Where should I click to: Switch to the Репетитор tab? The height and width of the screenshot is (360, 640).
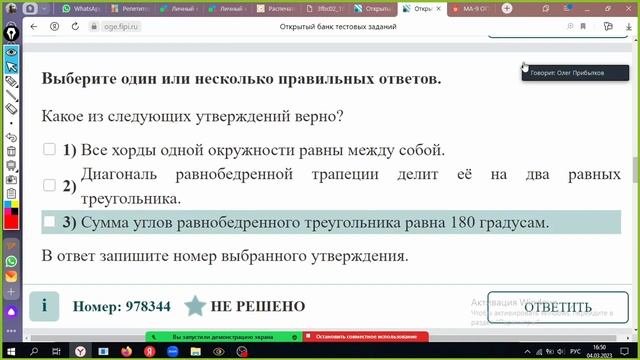(x=131, y=9)
